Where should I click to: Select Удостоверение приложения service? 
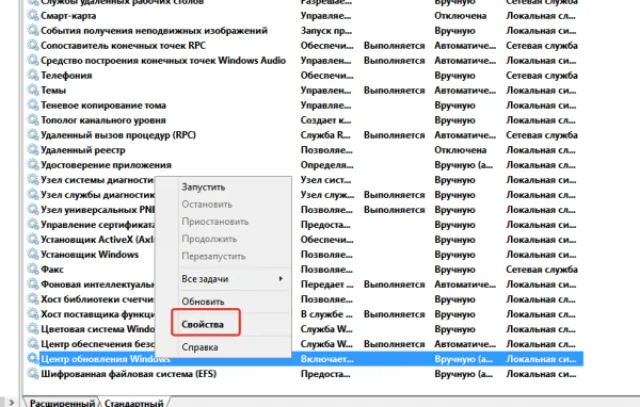106,165
